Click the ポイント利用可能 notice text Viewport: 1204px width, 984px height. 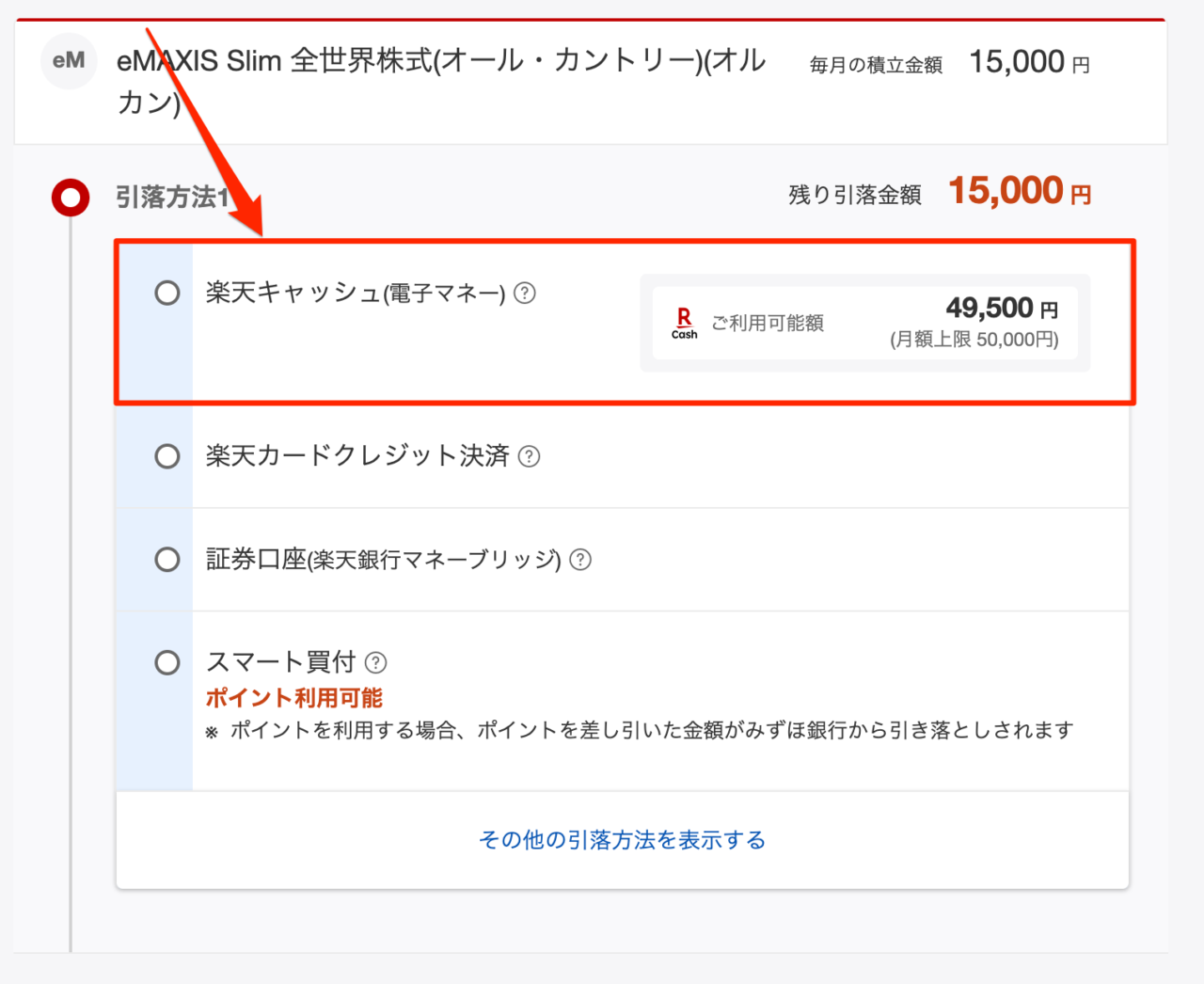tap(294, 698)
